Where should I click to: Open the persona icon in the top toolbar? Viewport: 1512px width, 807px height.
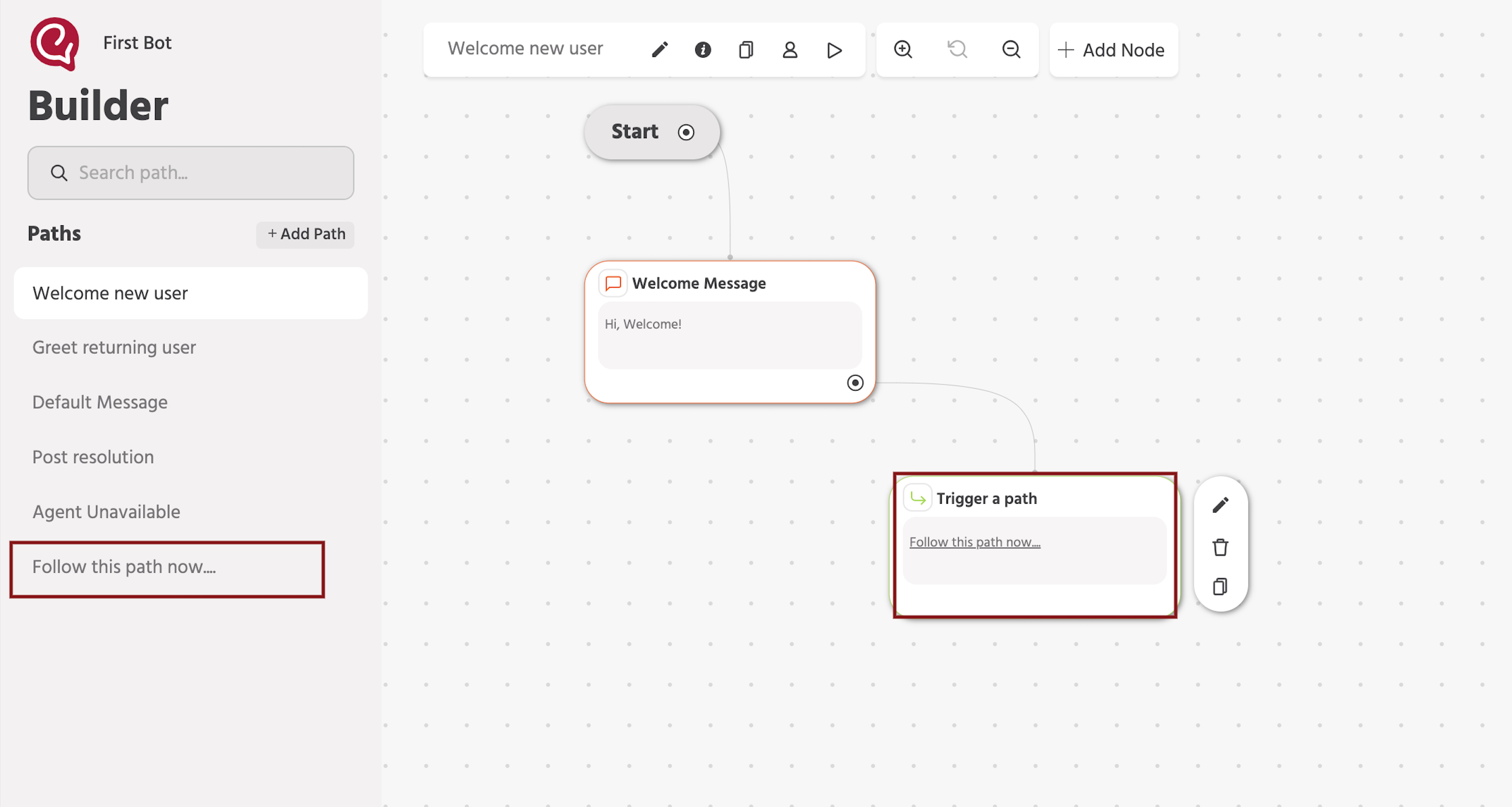[x=789, y=50]
